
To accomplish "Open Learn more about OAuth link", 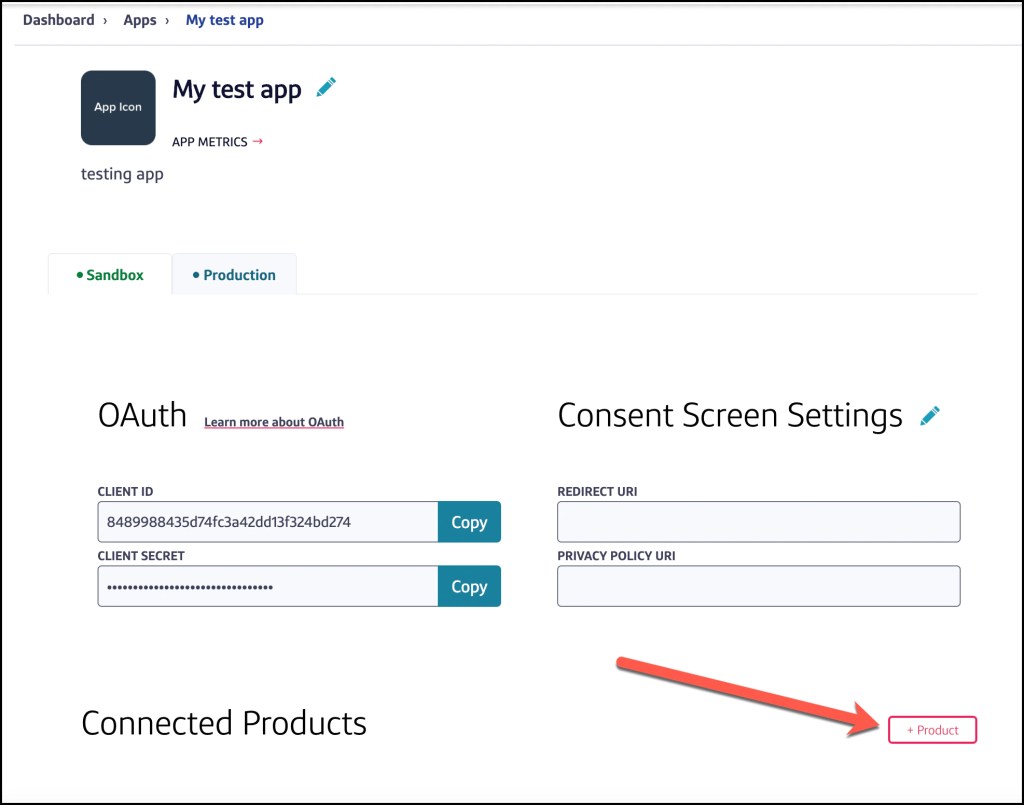I will coord(274,422).
